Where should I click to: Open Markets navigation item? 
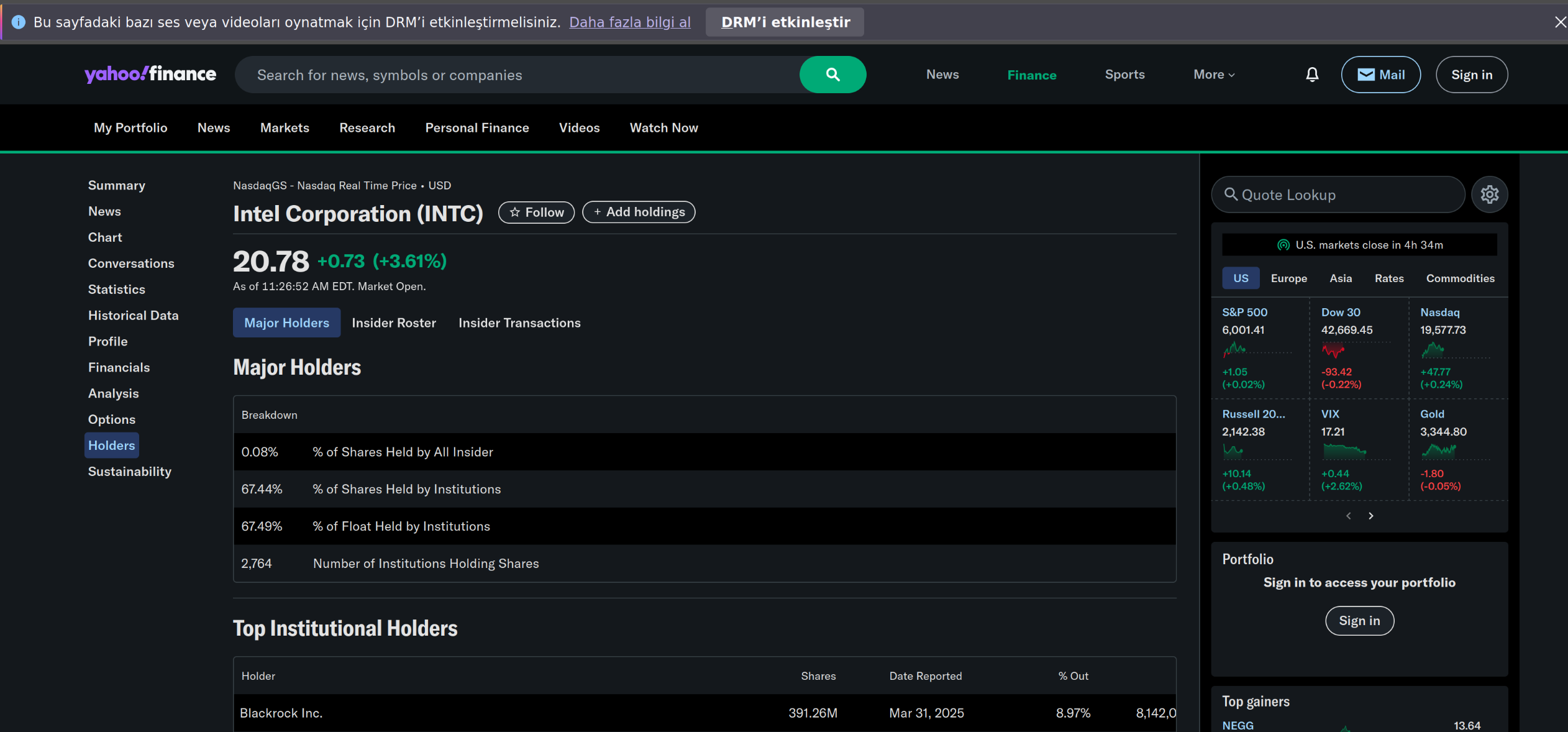pyautogui.click(x=285, y=127)
